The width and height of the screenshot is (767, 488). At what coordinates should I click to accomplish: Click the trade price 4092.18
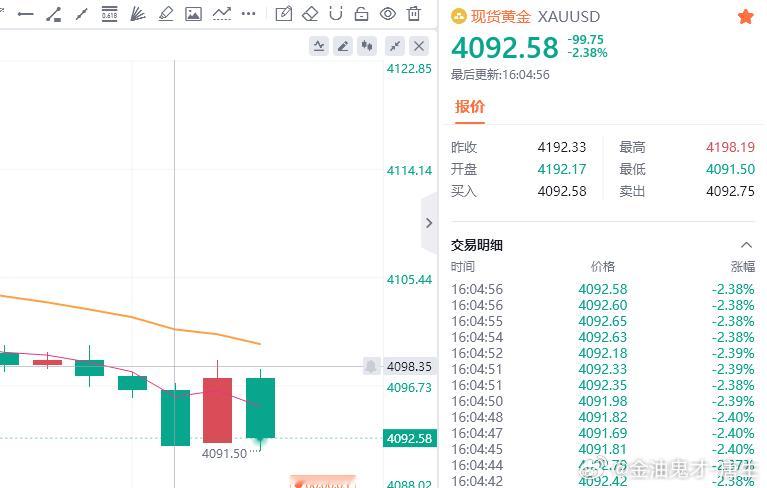[603, 353]
